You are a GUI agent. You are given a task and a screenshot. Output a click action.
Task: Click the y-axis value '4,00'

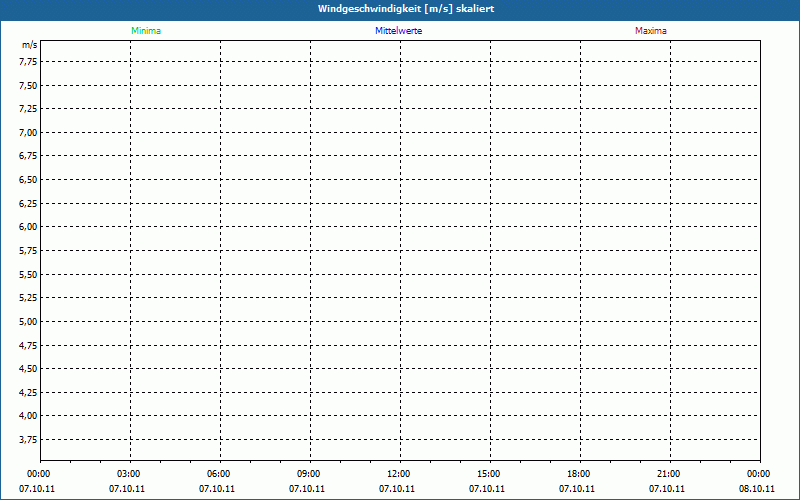[28, 416]
